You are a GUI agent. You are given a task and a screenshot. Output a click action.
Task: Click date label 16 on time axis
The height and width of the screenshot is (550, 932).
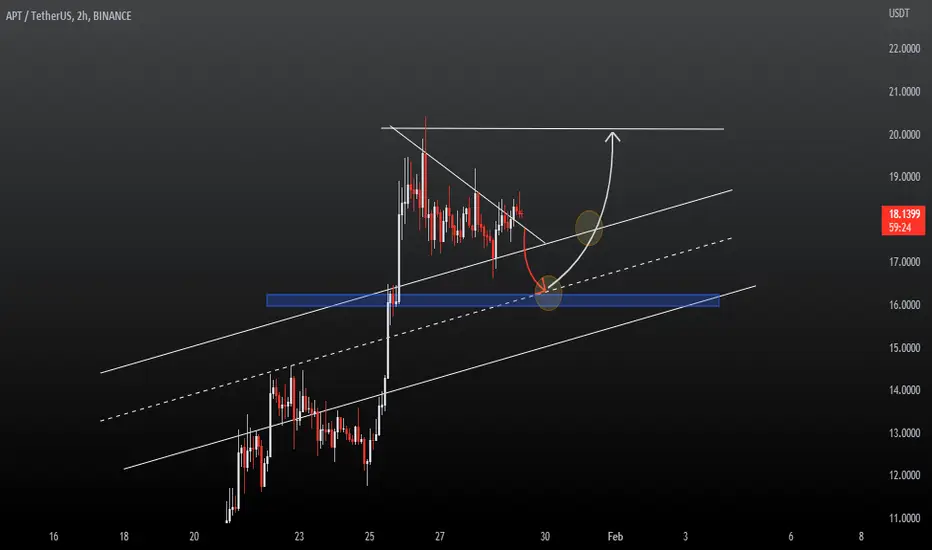pyautogui.click(x=53, y=537)
